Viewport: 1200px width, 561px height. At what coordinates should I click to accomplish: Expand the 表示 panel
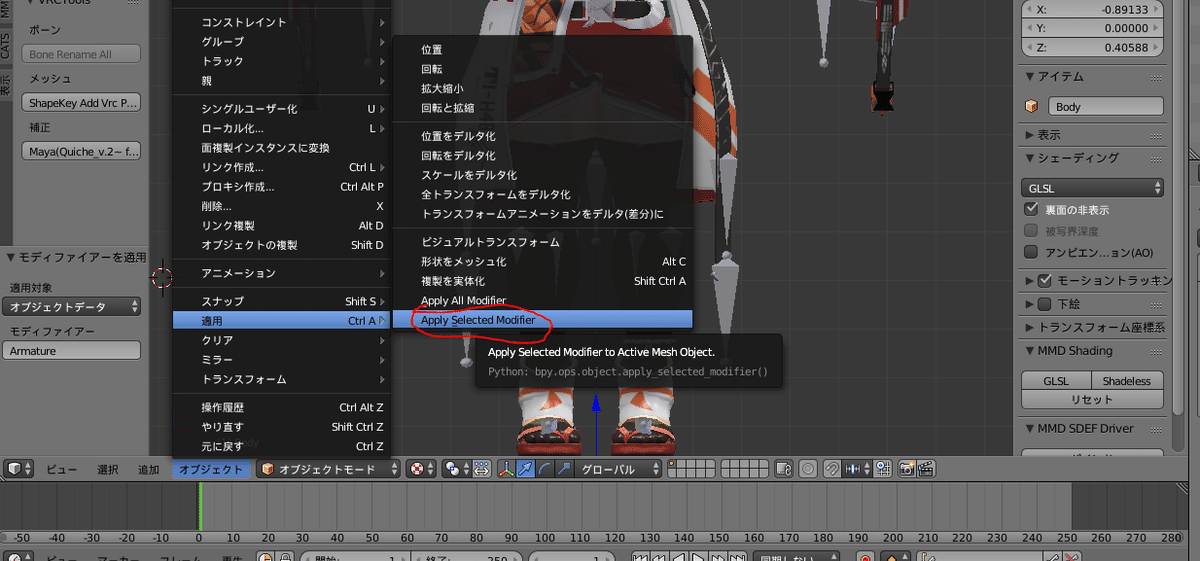[1029, 135]
